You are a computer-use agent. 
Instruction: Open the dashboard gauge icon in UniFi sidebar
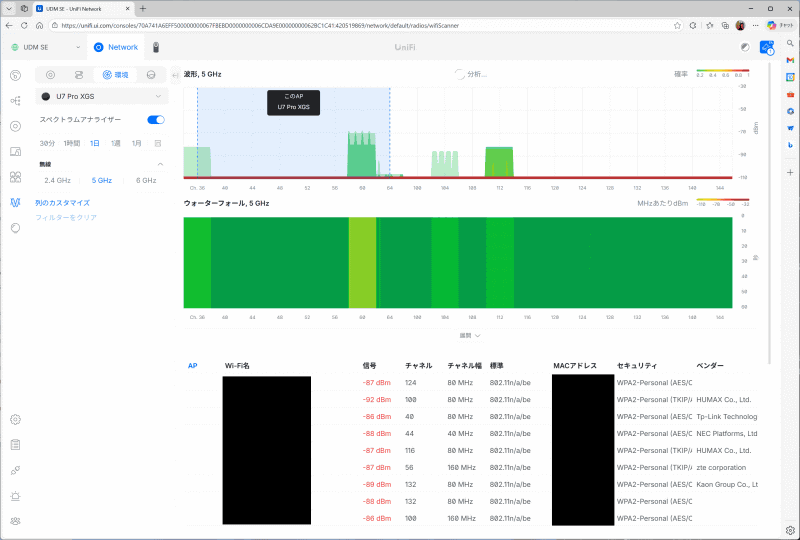[15, 76]
